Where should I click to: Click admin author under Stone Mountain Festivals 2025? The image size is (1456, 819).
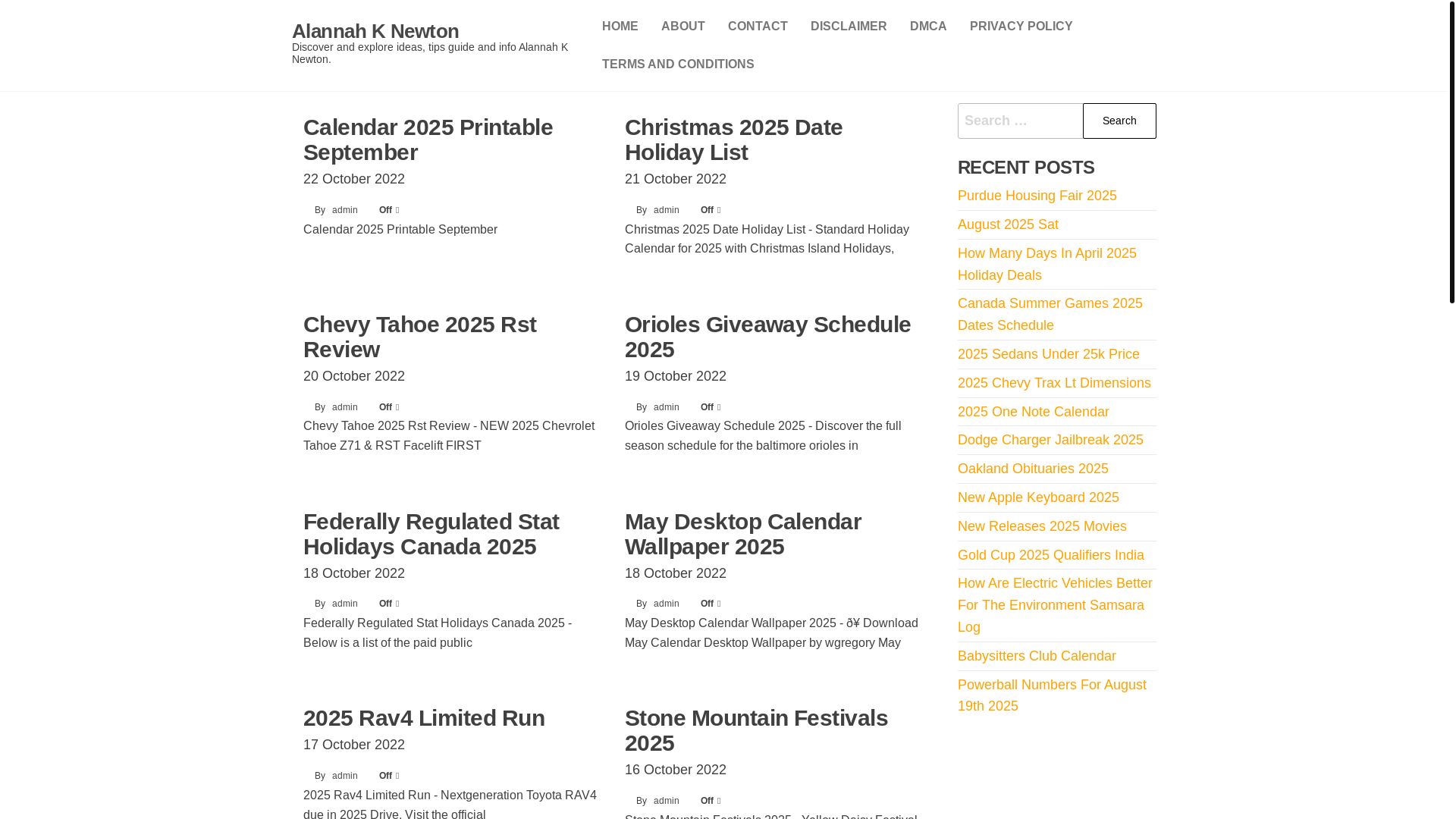pyautogui.click(x=666, y=801)
